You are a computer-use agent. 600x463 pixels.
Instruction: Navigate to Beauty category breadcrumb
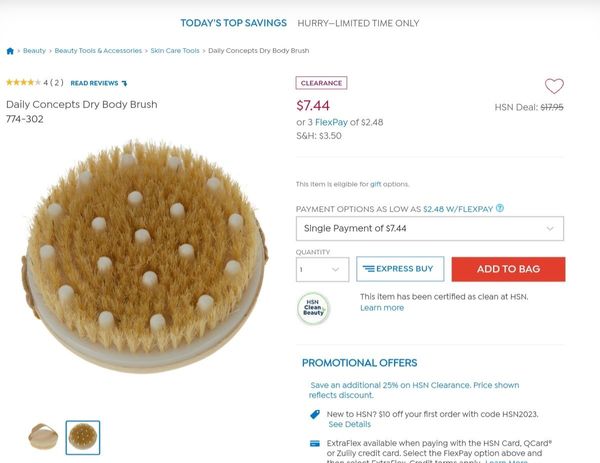pyautogui.click(x=34, y=50)
